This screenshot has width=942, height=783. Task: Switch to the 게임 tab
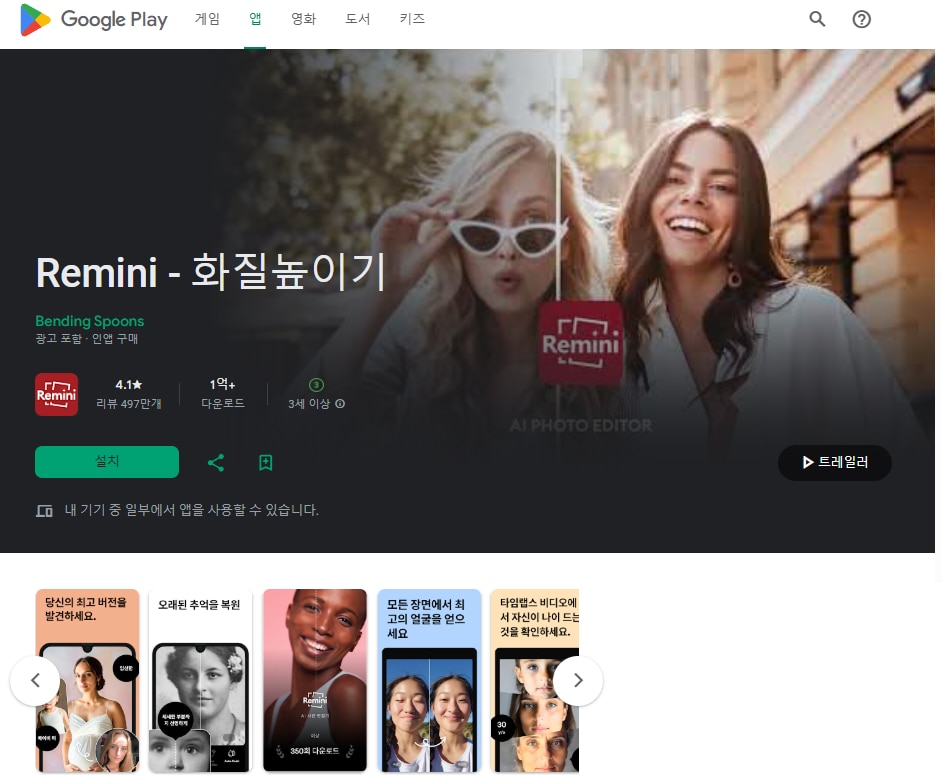207,19
